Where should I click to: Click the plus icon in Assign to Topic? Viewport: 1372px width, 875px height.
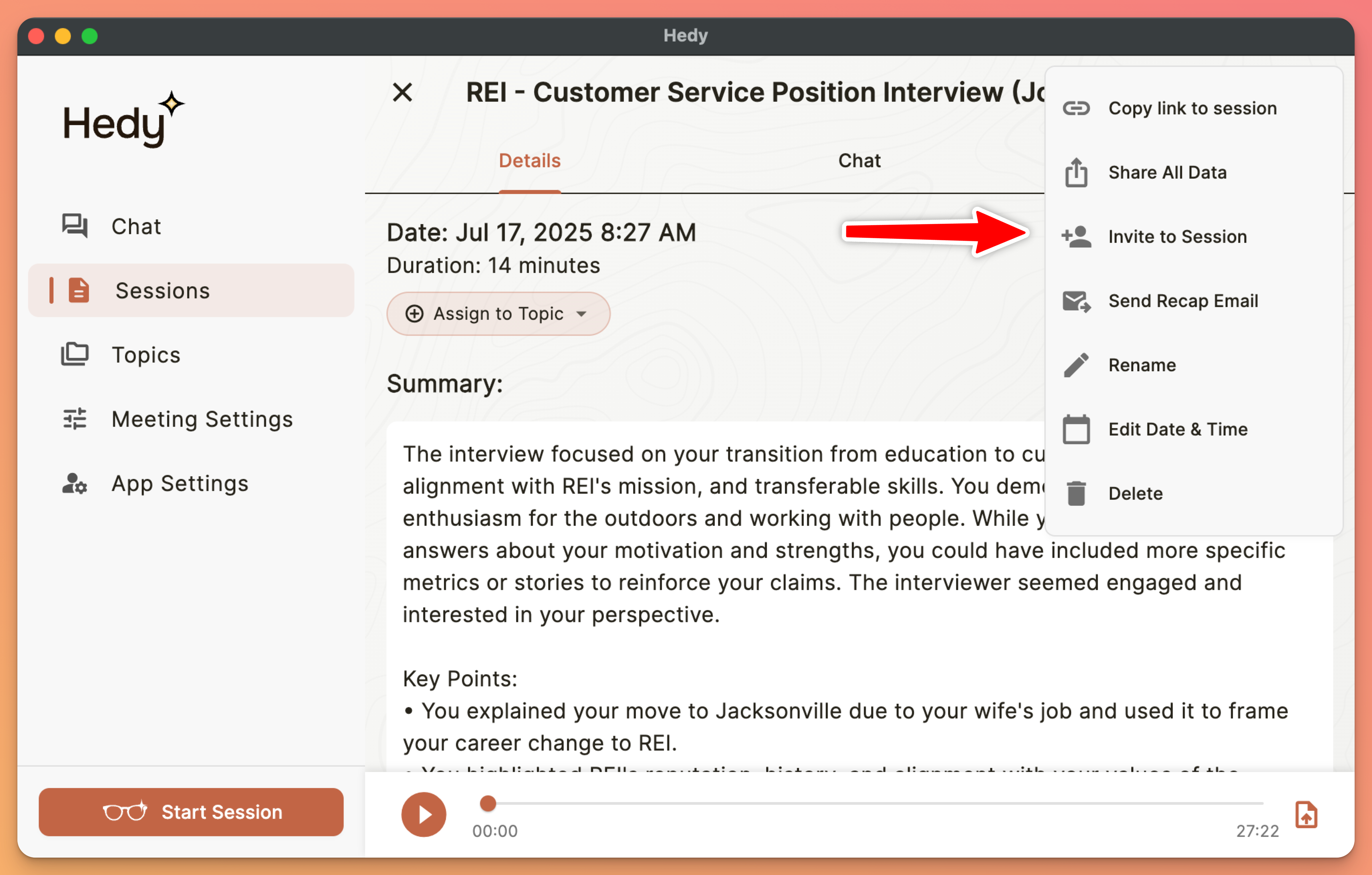pos(414,313)
